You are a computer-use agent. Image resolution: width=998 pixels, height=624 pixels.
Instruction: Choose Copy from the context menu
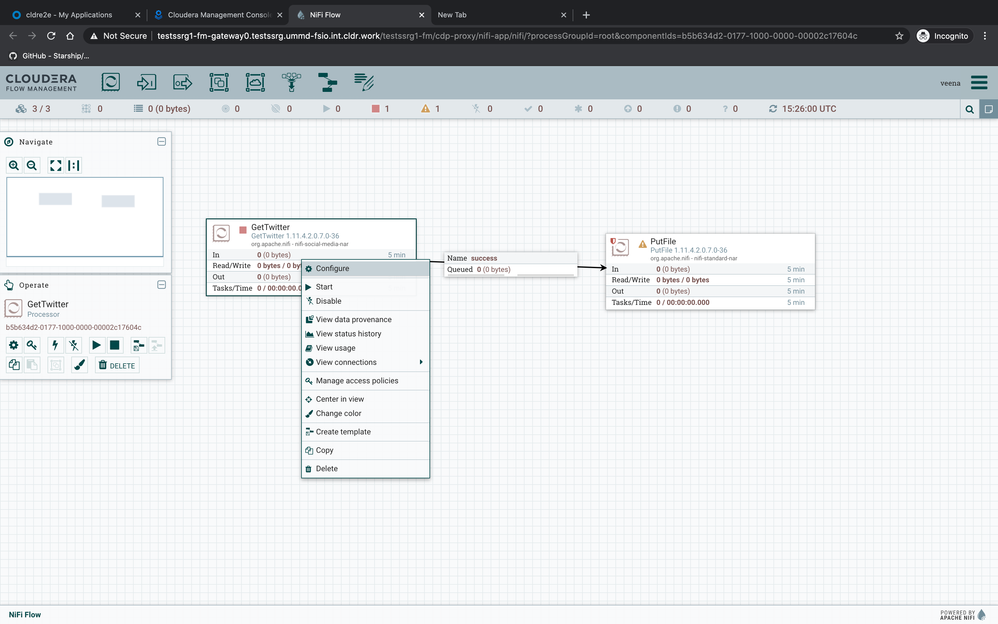click(365, 450)
